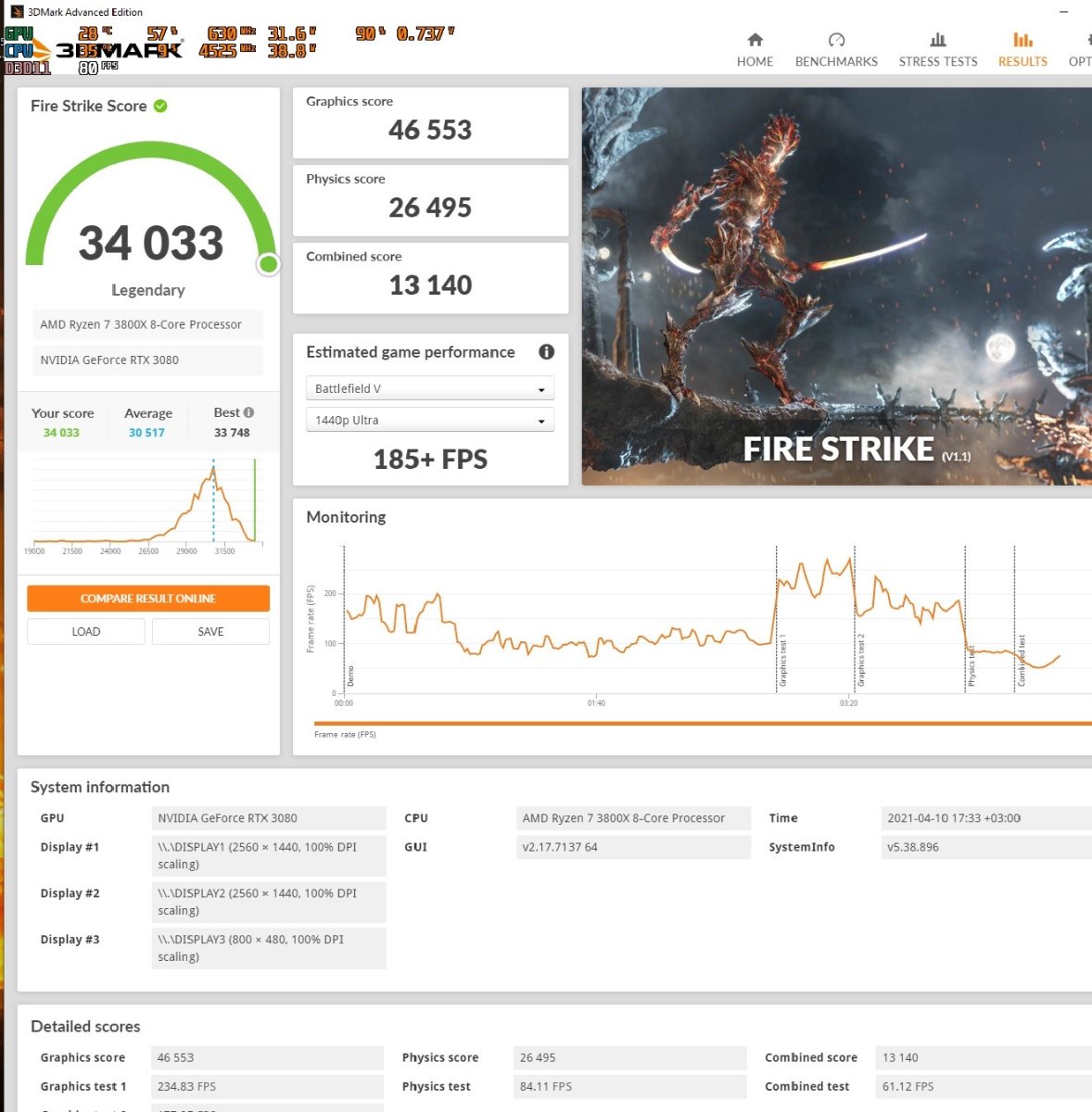Screen dimensions: 1092x1112
Task: Click the Legendary rating label
Action: pos(148,290)
